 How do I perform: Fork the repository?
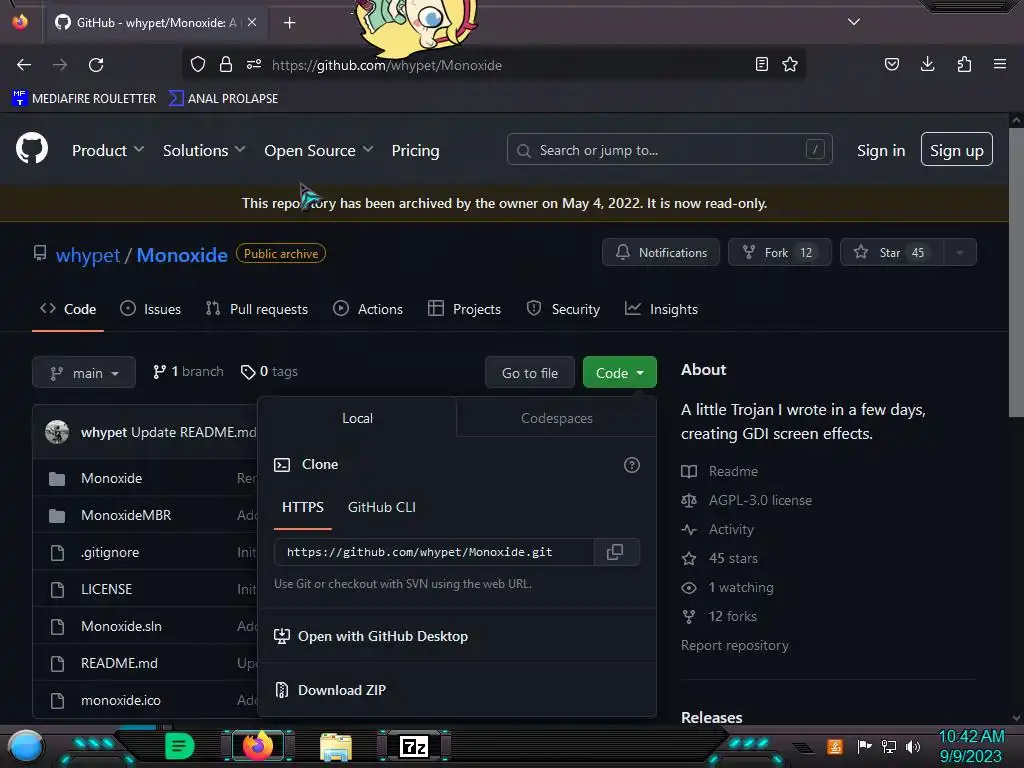coord(780,252)
